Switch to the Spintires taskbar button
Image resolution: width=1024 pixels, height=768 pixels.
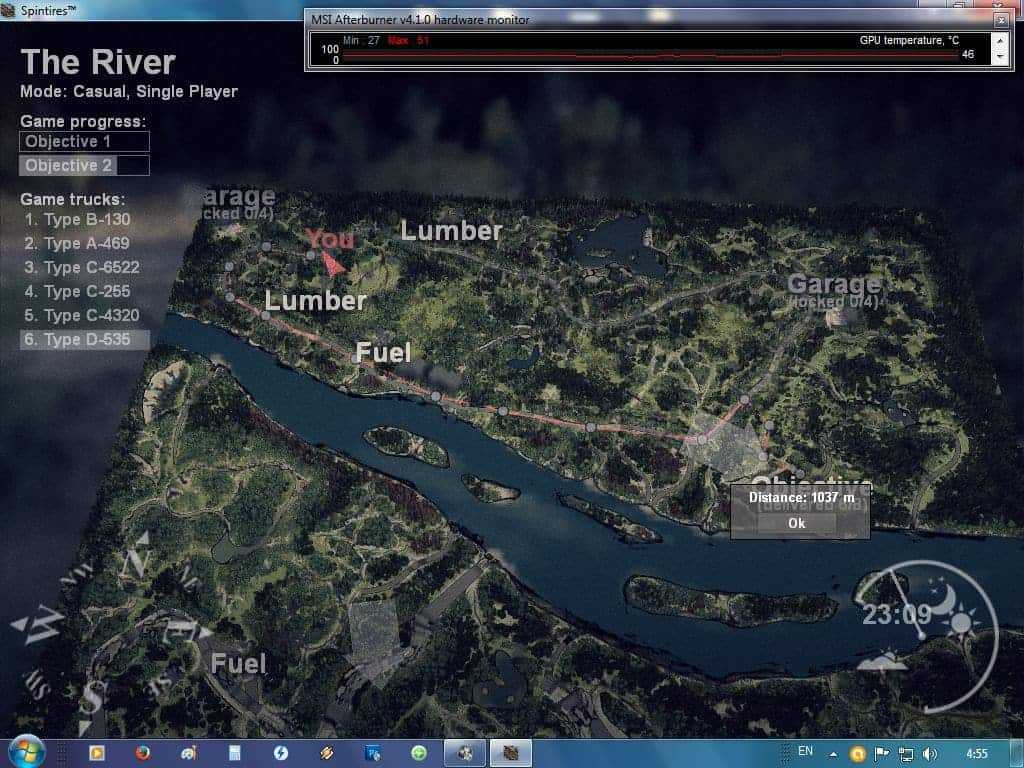[511, 753]
